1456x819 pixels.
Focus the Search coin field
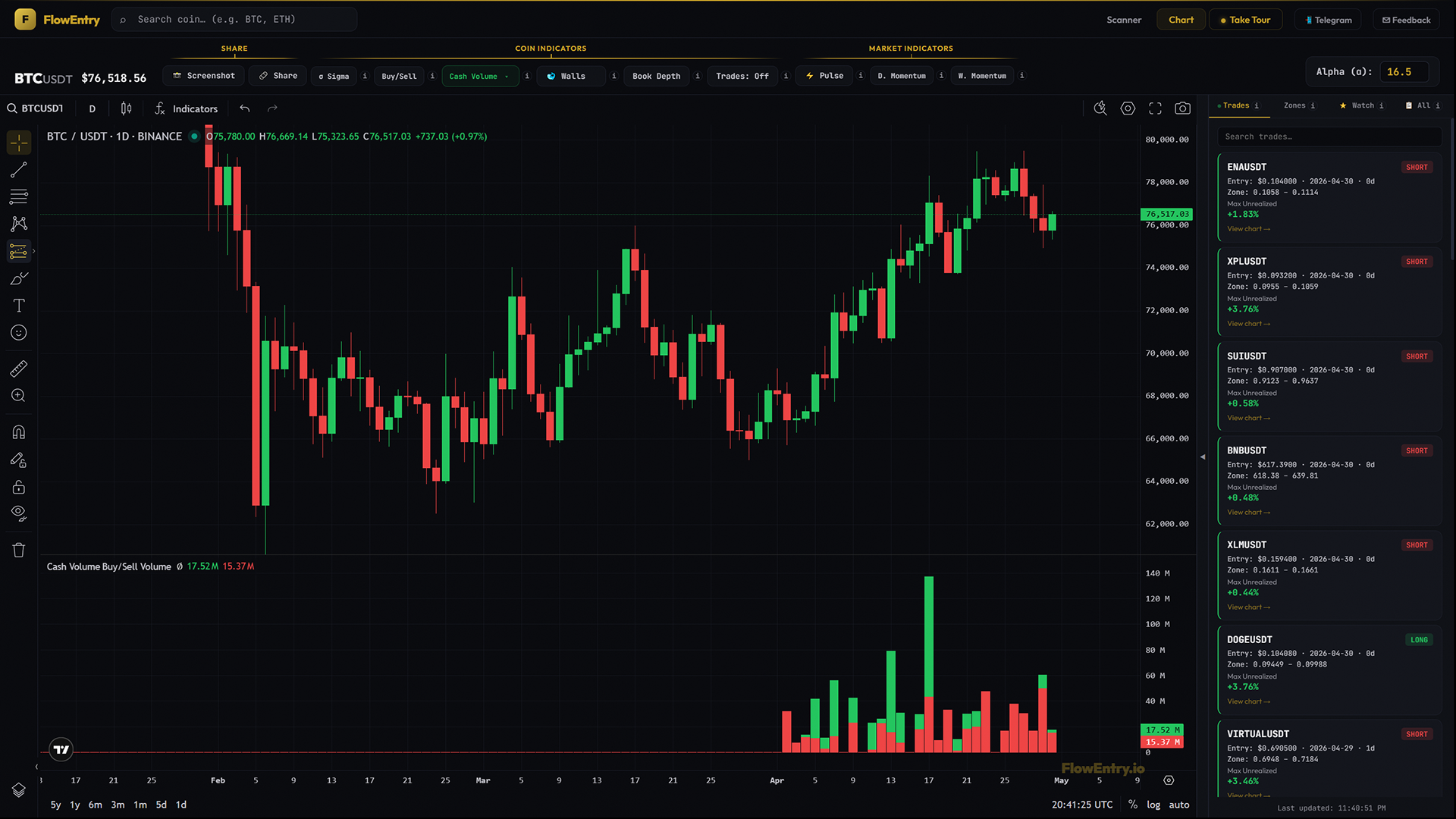coord(234,20)
